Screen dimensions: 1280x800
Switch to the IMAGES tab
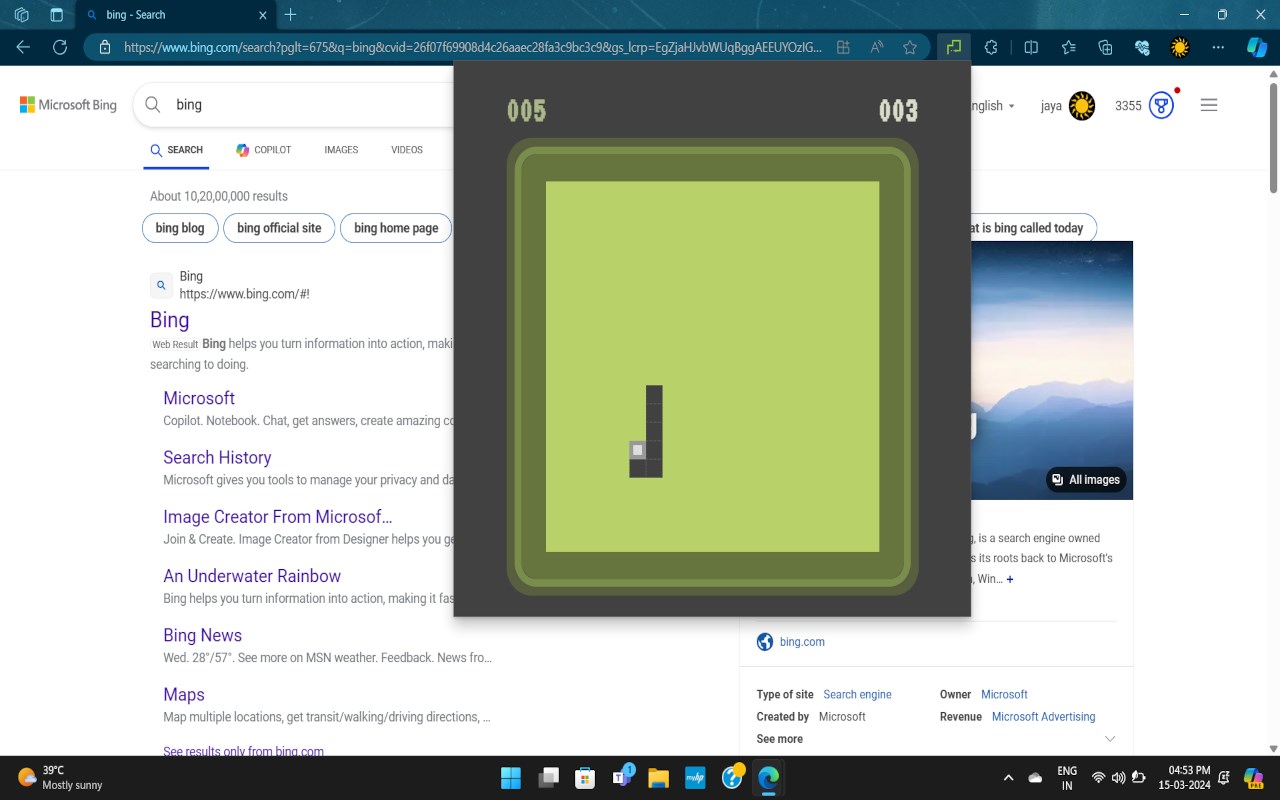(341, 150)
